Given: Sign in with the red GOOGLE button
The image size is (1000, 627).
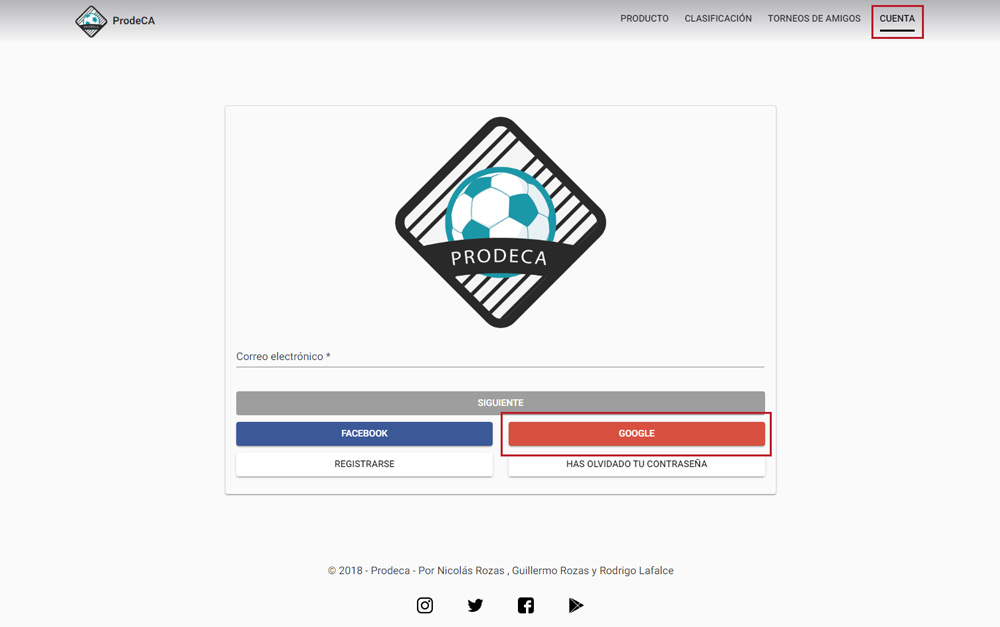Looking at the screenshot, I should pyautogui.click(x=636, y=434).
